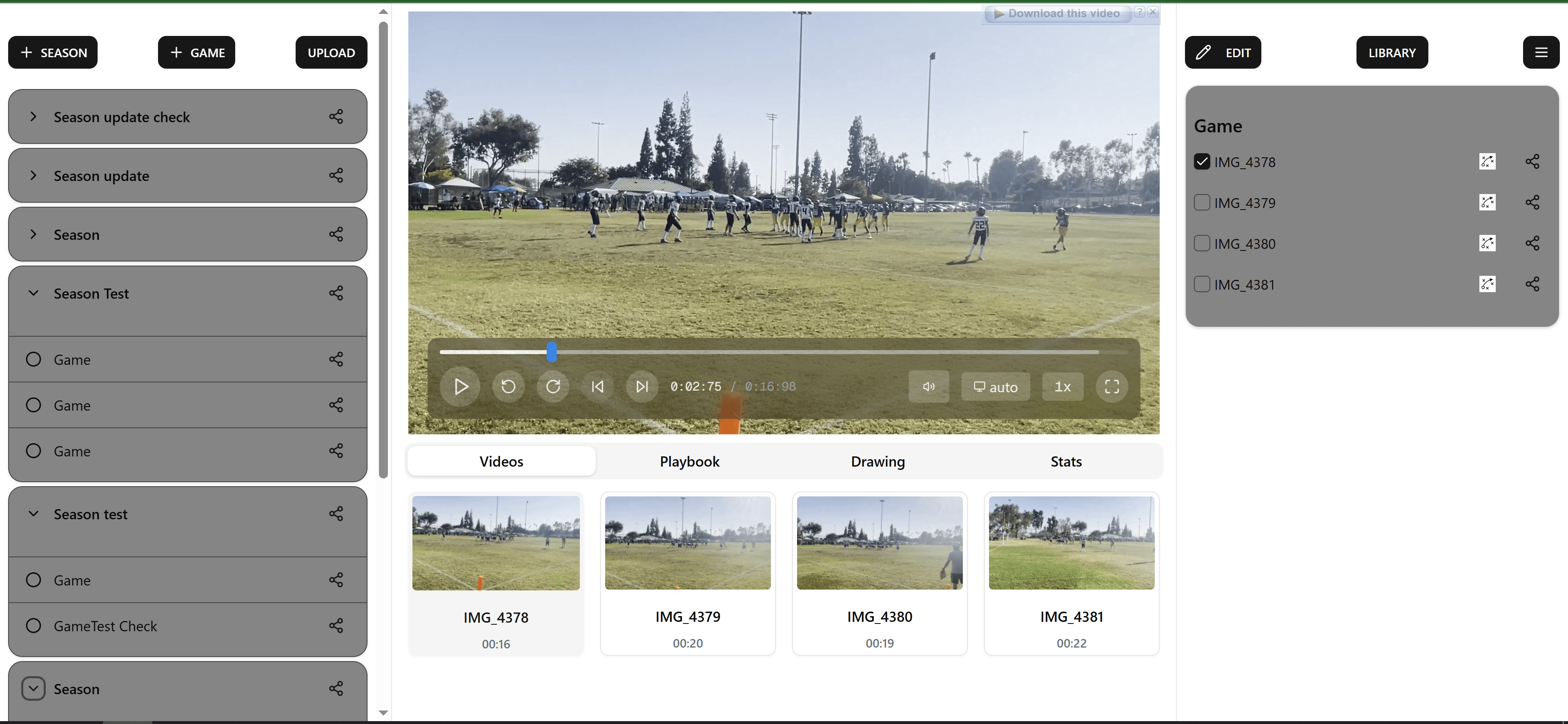Go to previous video clip
Viewport: 1568px width, 724px height.
598,387
